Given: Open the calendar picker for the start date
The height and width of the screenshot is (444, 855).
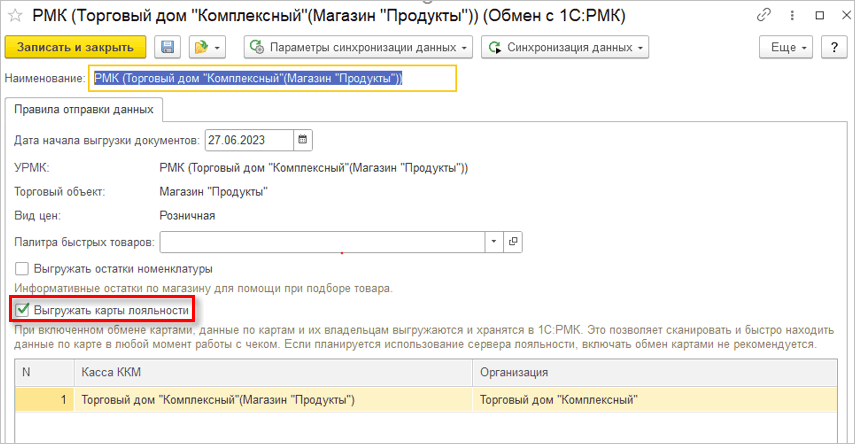Looking at the screenshot, I should coord(303,140).
